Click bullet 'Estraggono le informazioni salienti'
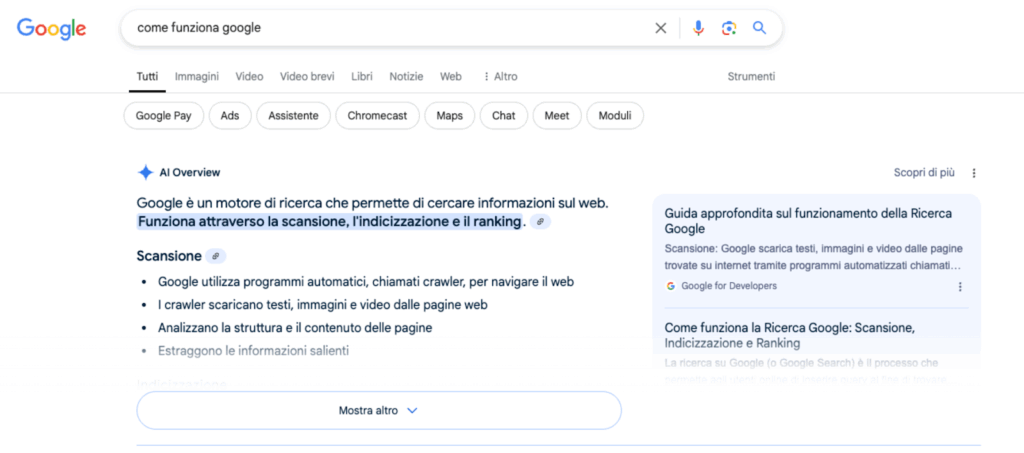 coord(253,351)
